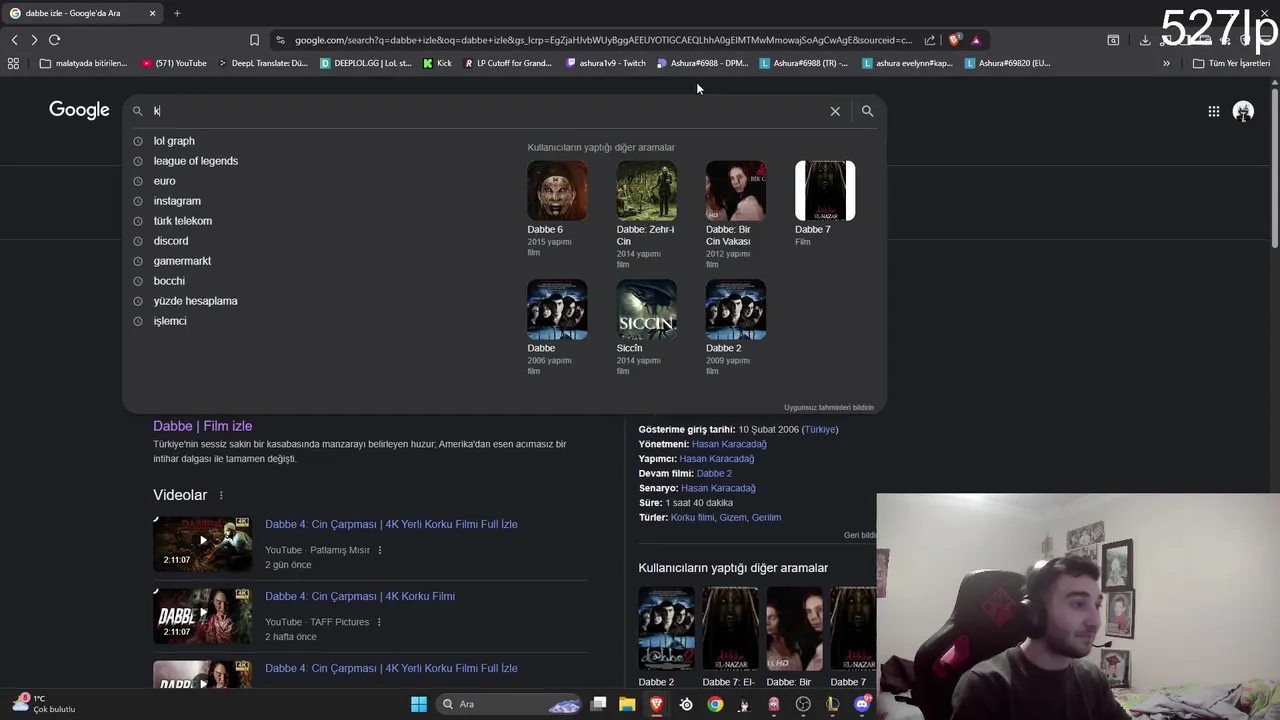Viewport: 1280px width, 720px height.
Task: Click Dabbe 6 movie thumbnail
Action: [x=557, y=190]
